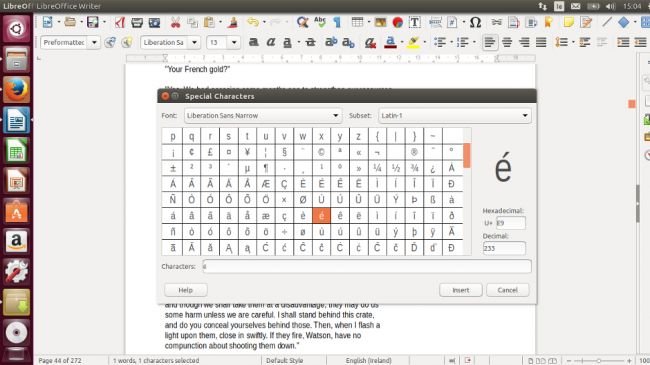The image size is (650, 365).
Task: Click the Insert Hyperlink icon
Action: (x=496, y=22)
